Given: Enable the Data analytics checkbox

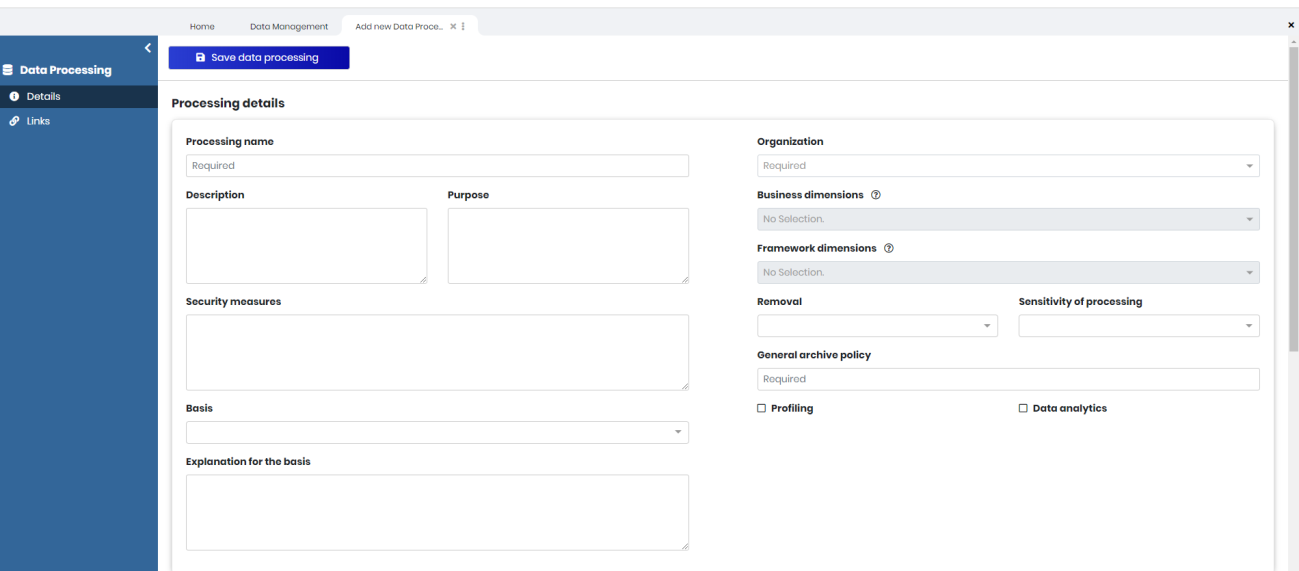Looking at the screenshot, I should pyautogui.click(x=1023, y=408).
